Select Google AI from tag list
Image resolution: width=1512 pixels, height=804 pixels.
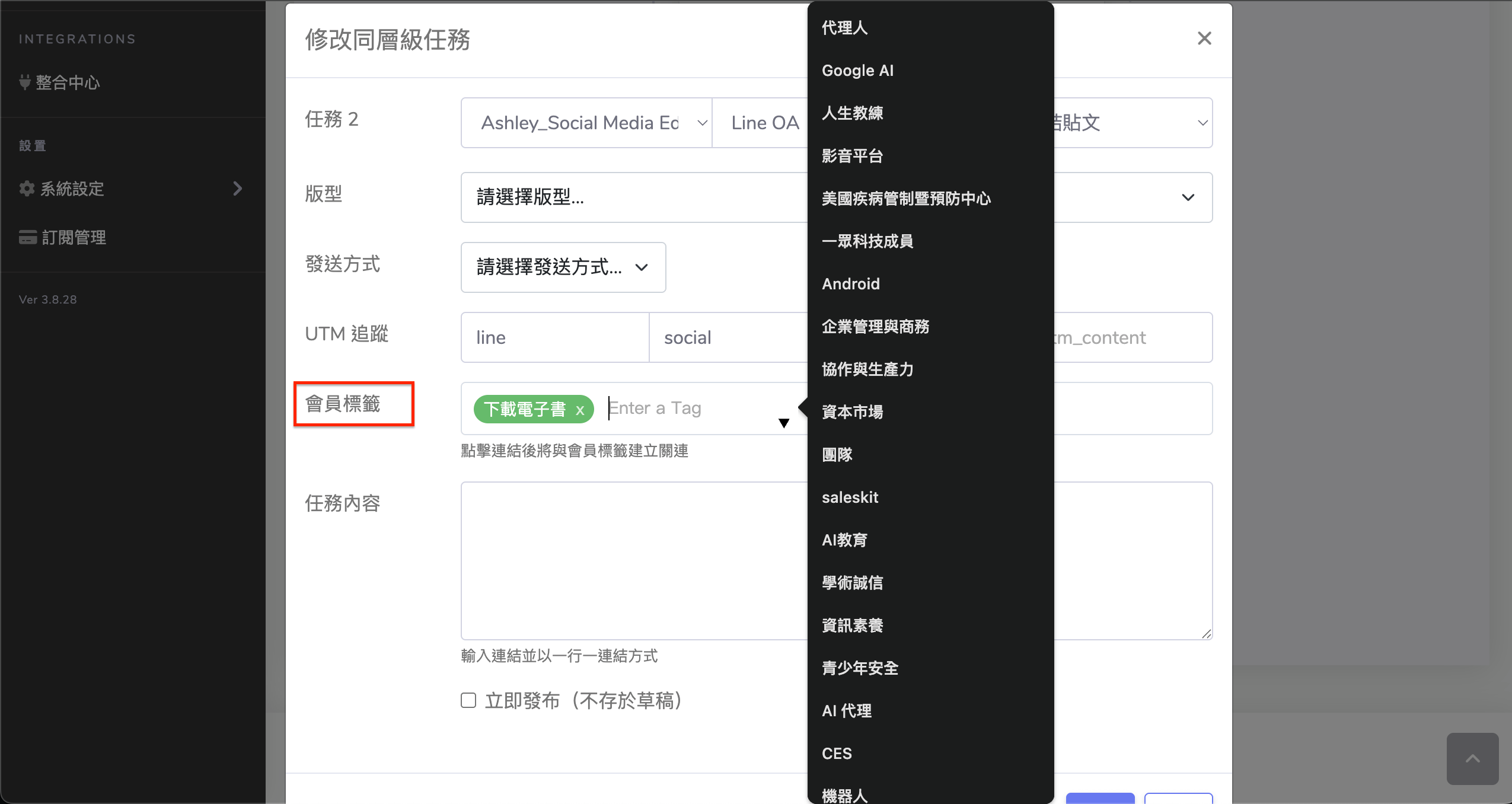click(x=857, y=71)
